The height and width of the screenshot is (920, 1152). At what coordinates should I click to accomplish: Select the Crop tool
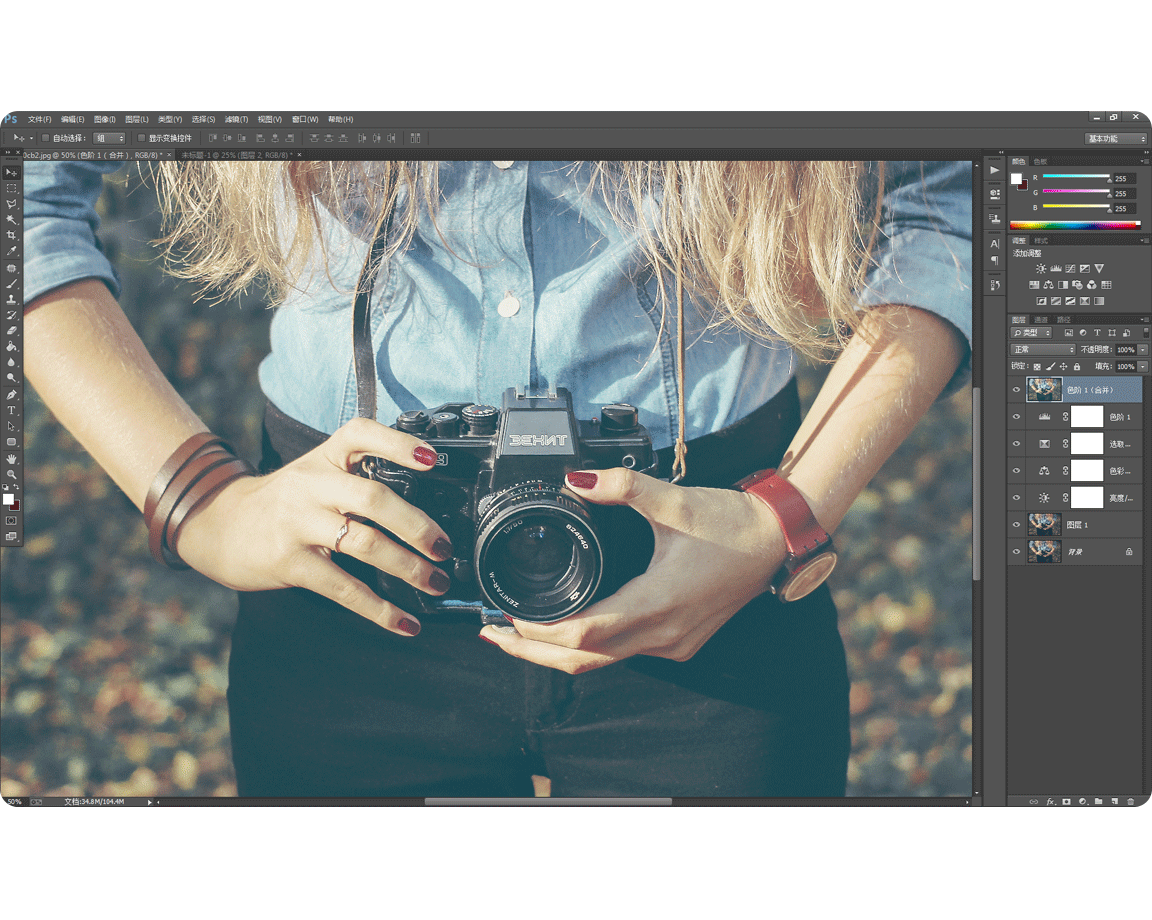(11, 235)
